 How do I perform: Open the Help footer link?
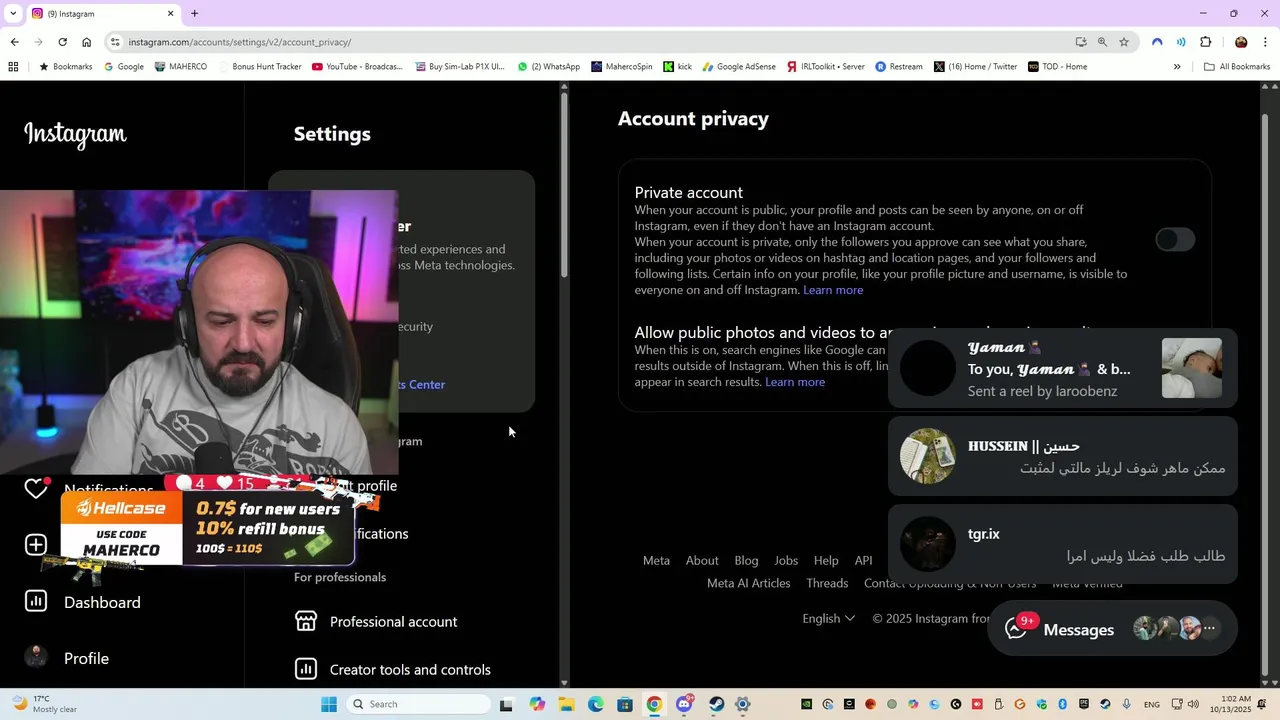[826, 560]
